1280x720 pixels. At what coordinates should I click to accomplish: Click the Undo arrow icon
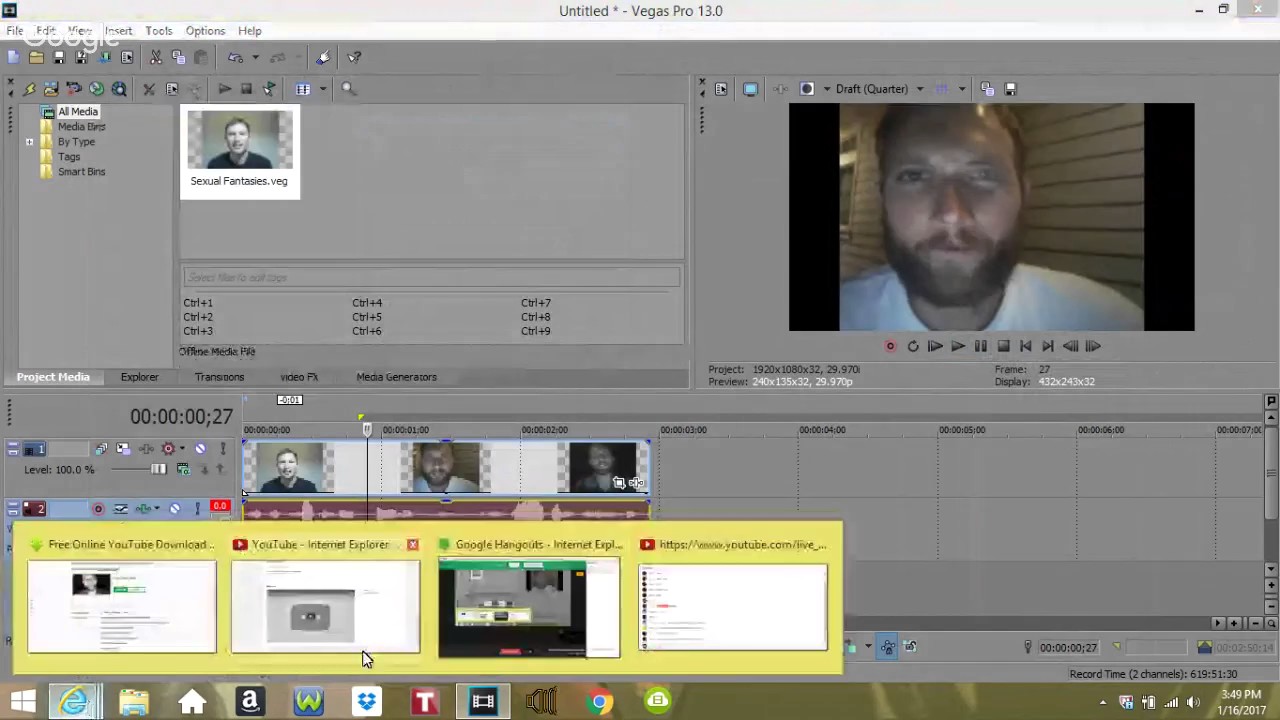click(x=236, y=58)
